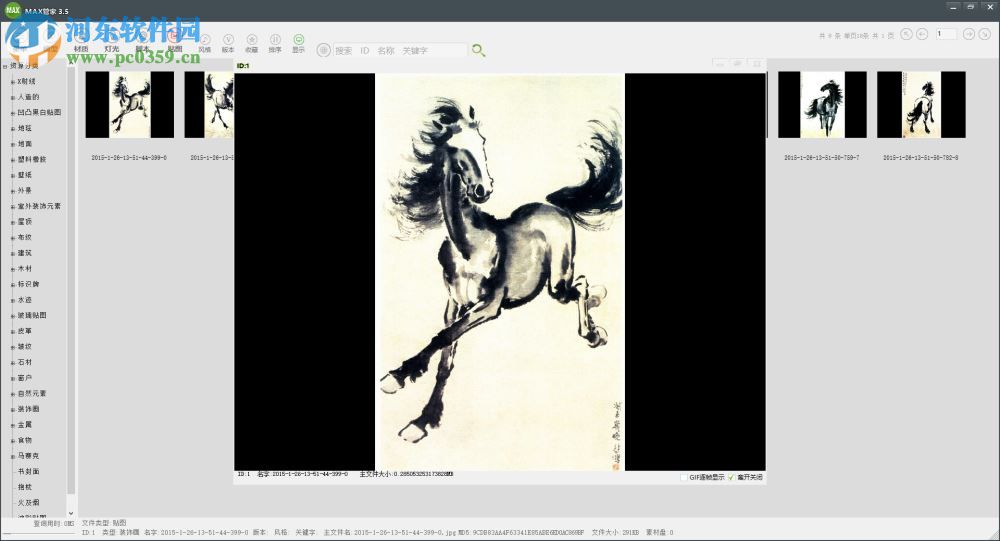Image resolution: width=1000 pixels, height=541 pixels.
Task: Open thumbnail 2015-1-26-13-51-56-782-8
Action: [921, 105]
